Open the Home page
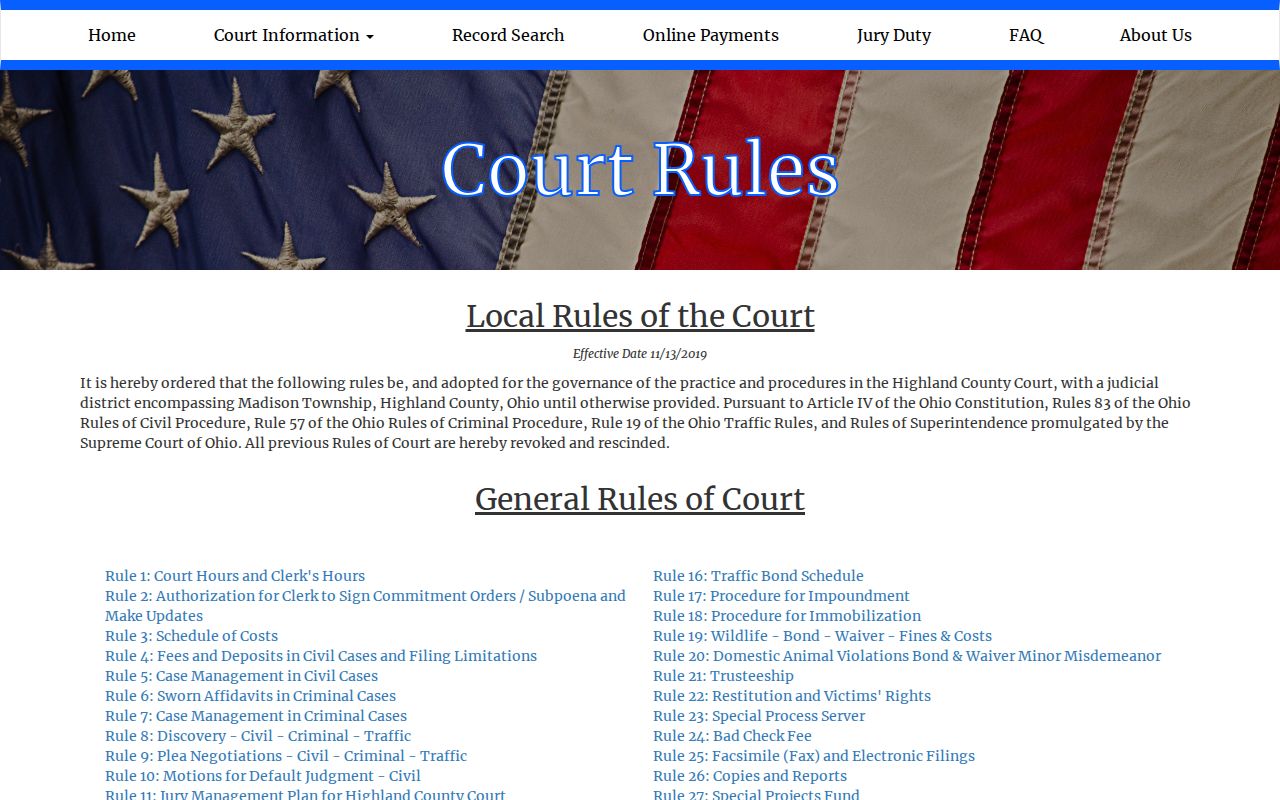 tap(112, 35)
